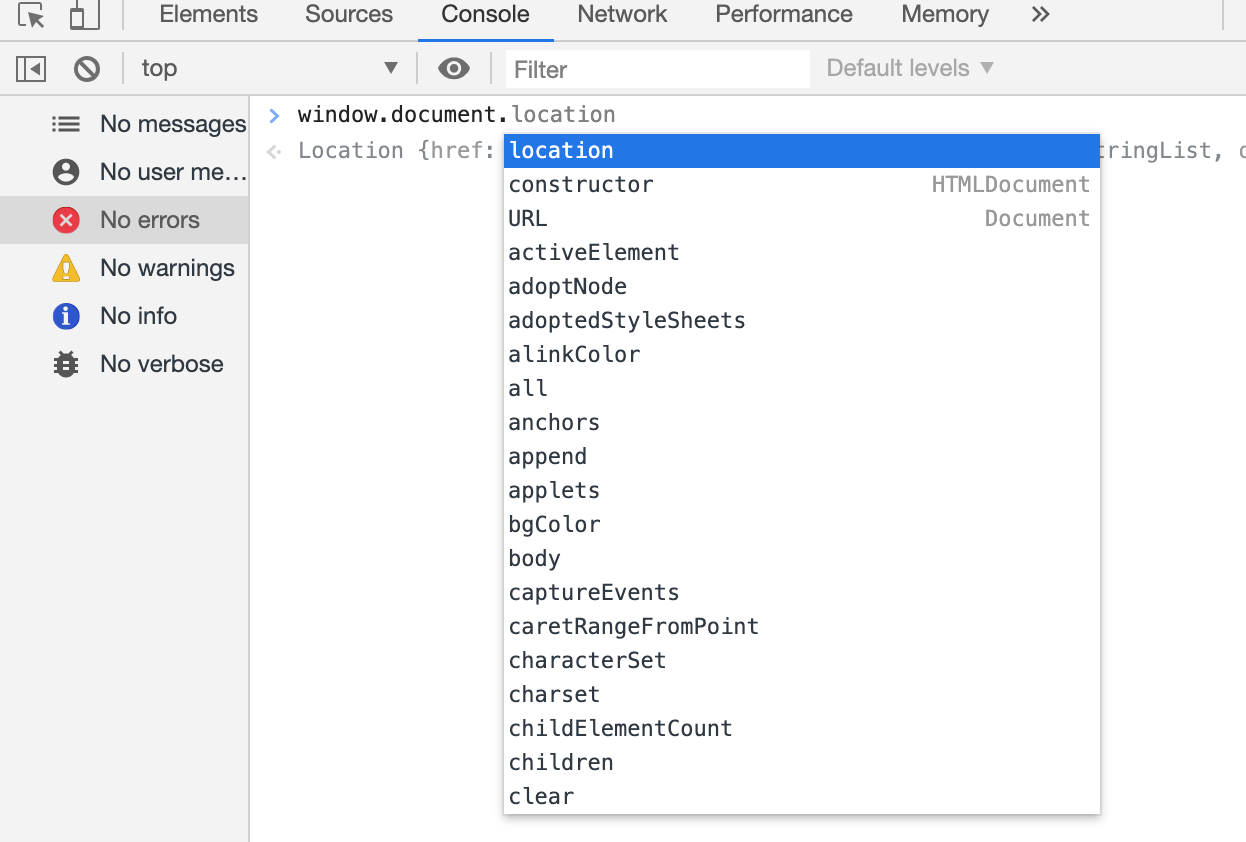
Task: Click the blue info circle icon
Action: coord(66,316)
